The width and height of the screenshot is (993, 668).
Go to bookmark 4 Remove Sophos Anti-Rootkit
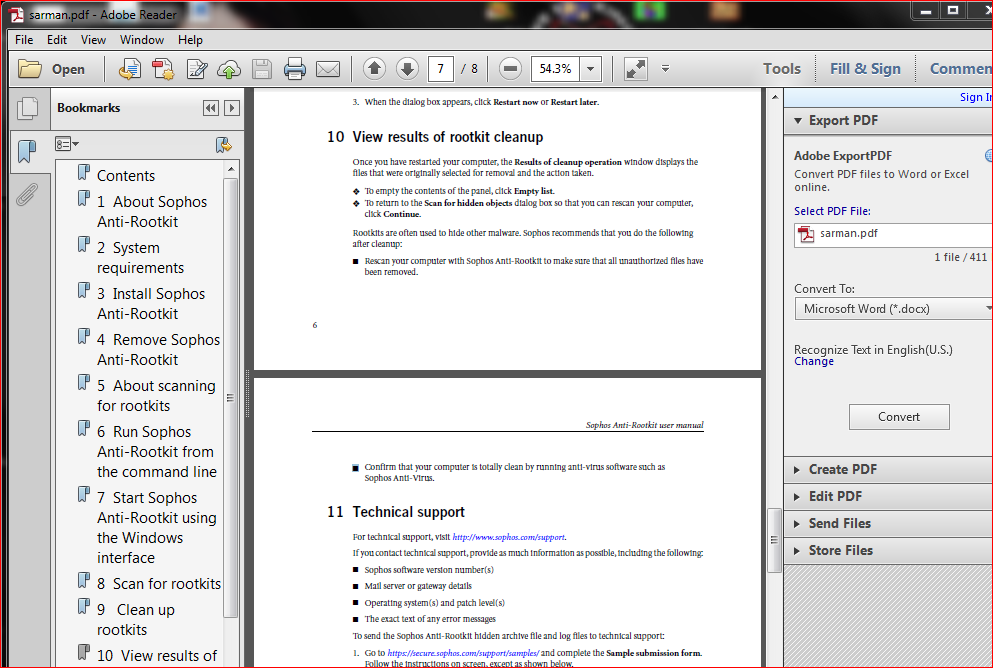[158, 350]
